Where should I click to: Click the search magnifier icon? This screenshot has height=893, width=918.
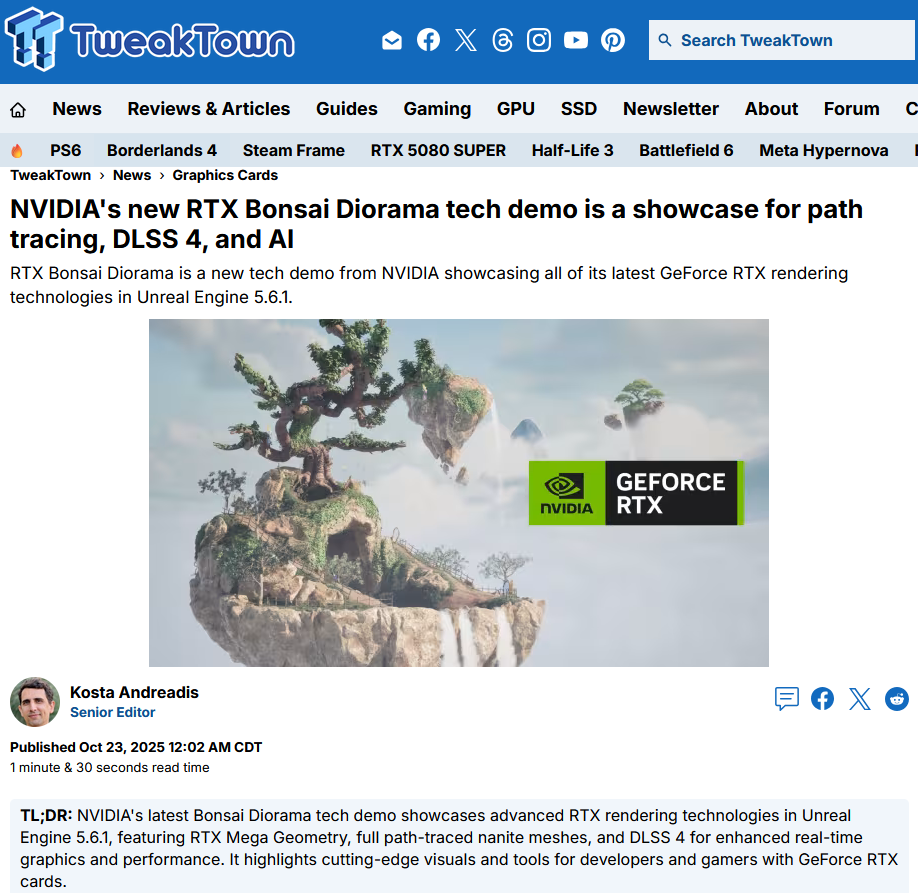(x=664, y=40)
